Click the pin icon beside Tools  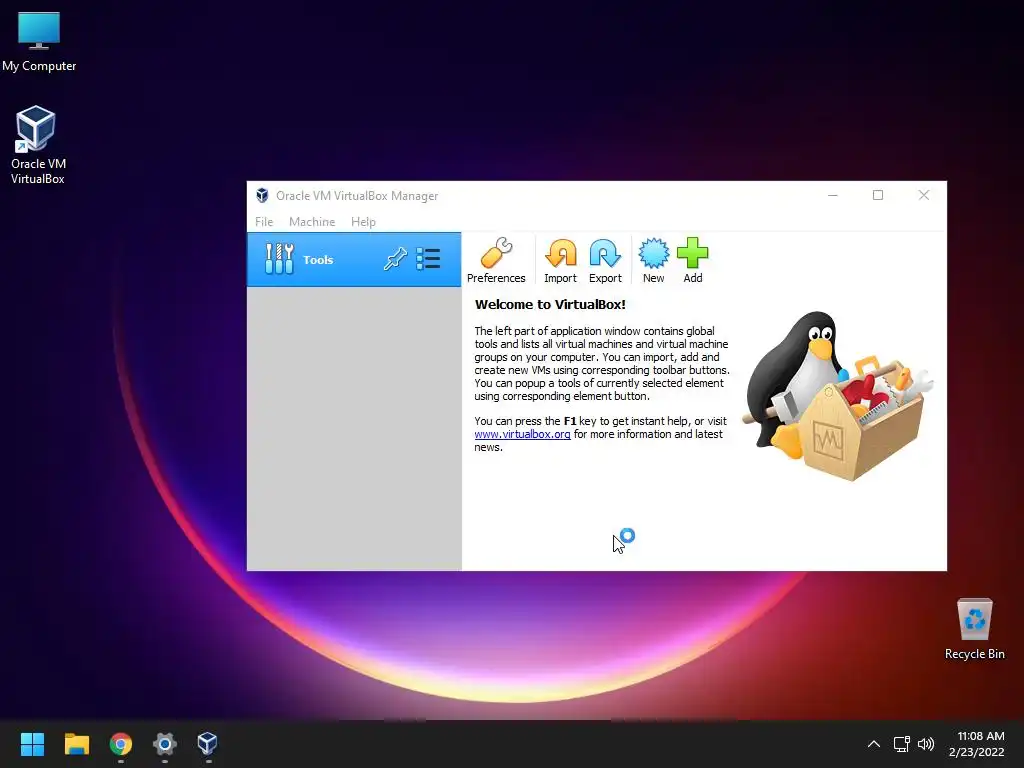[395, 259]
